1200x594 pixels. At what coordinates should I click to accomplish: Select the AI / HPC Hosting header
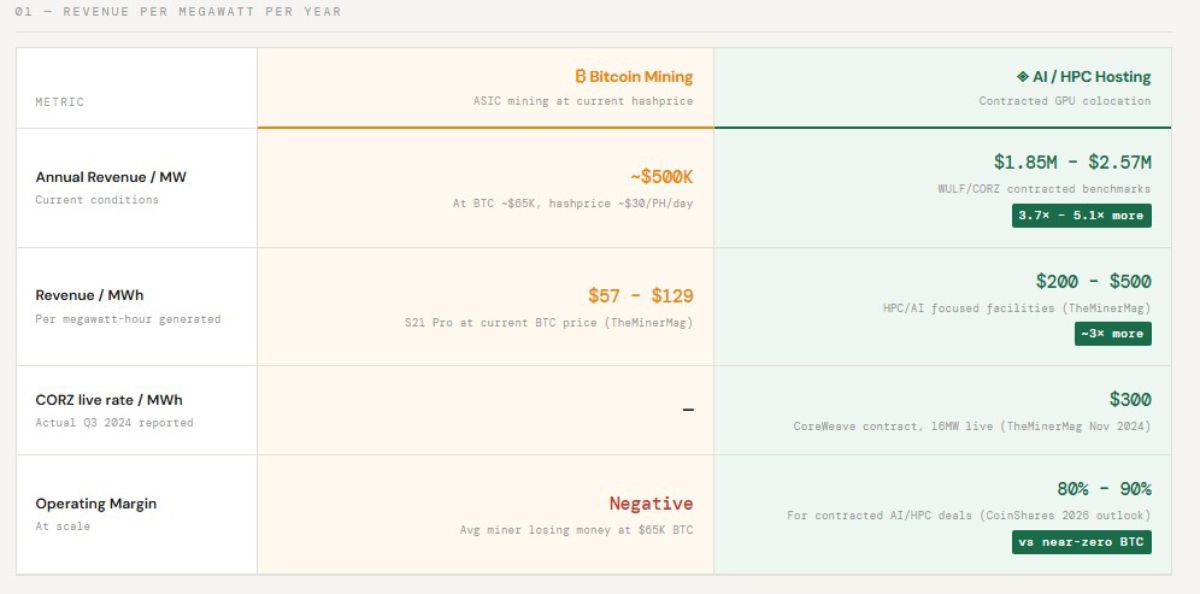coord(1092,77)
